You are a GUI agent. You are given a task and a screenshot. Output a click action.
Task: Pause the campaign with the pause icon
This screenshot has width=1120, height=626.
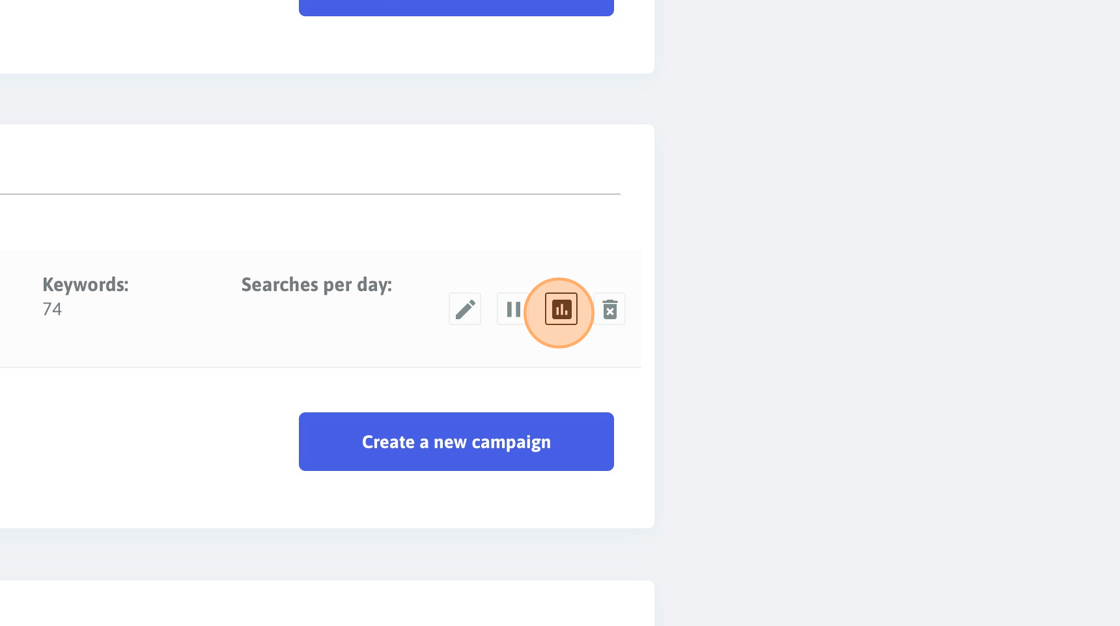pos(513,309)
